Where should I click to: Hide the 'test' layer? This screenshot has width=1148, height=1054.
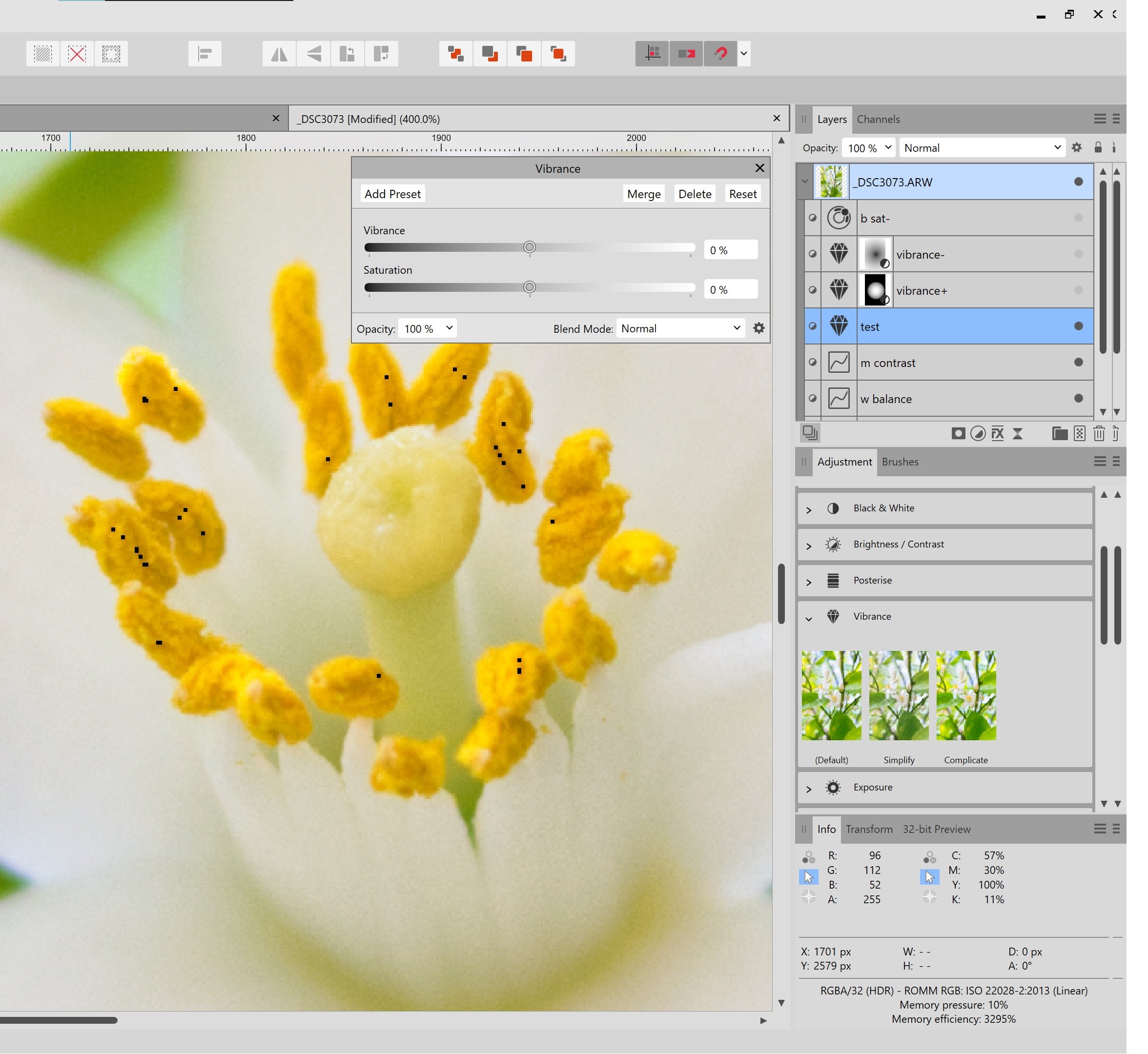pyautogui.click(x=1078, y=326)
